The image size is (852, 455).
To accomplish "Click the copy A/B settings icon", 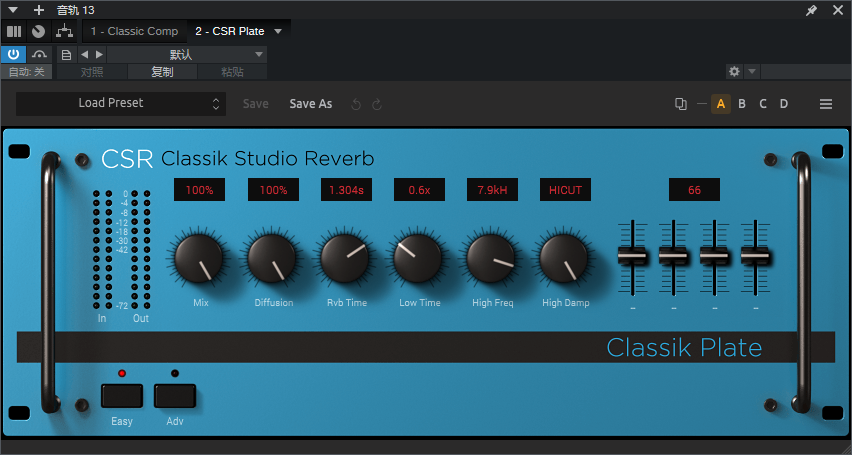I will (x=680, y=104).
